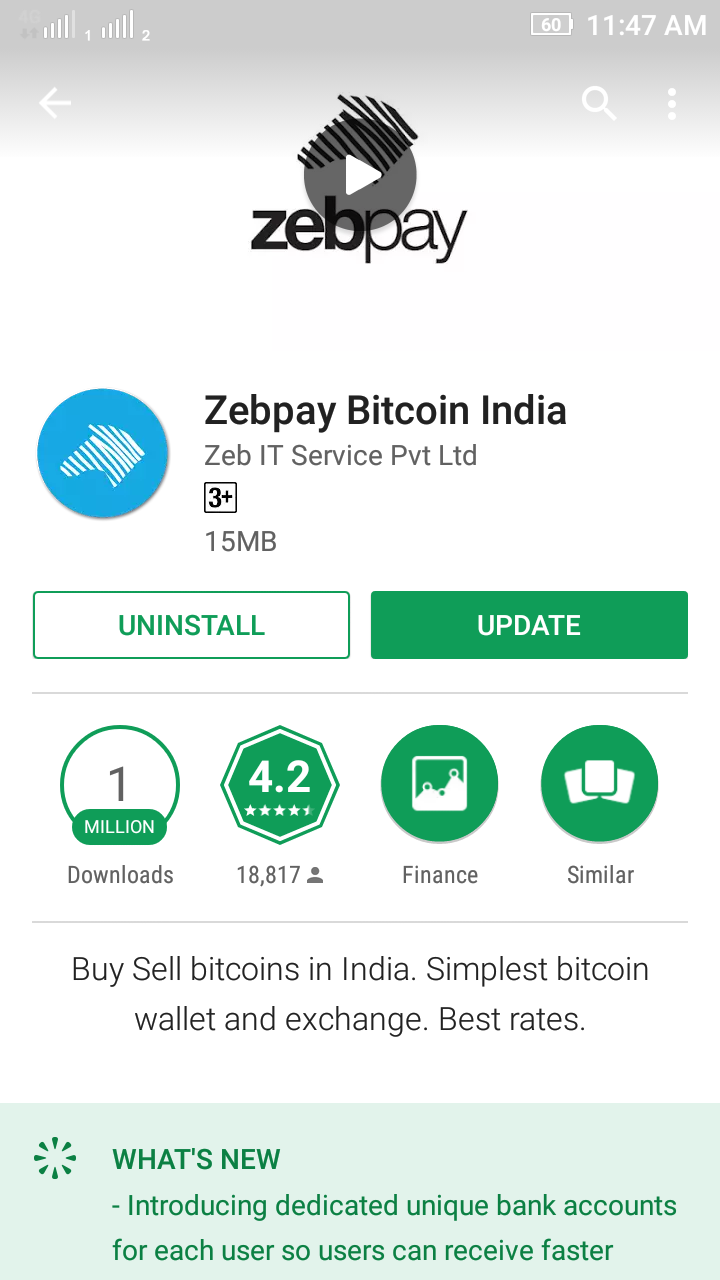Screen dimensions: 720x1280
Task: Tap the back arrow icon
Action: point(55,103)
